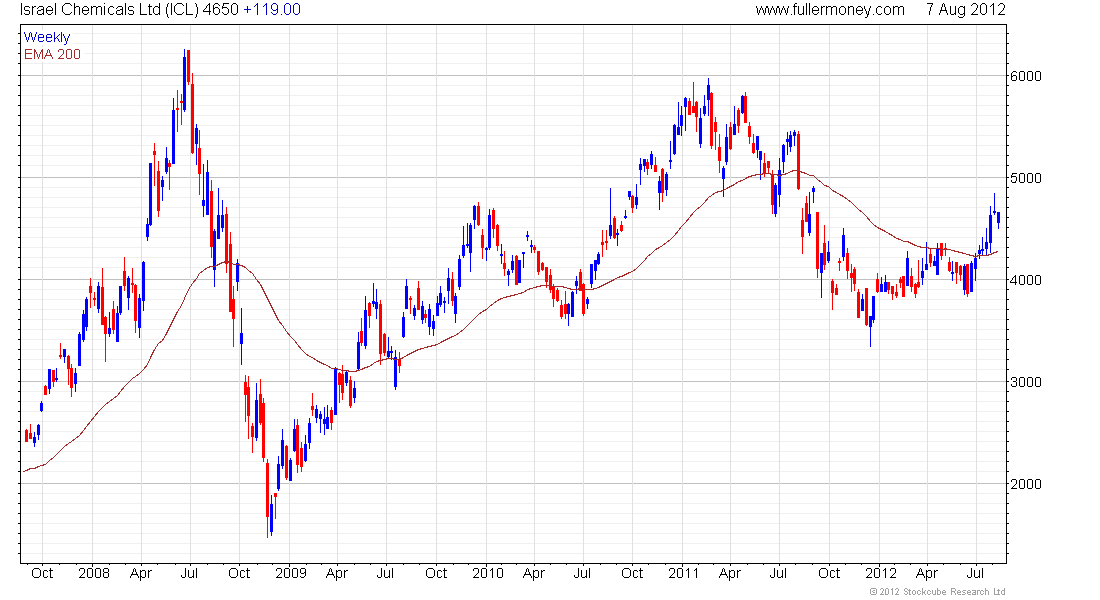The width and height of the screenshot is (1100, 600).
Task: Click the +119.00 price change value
Action: [271, 10]
